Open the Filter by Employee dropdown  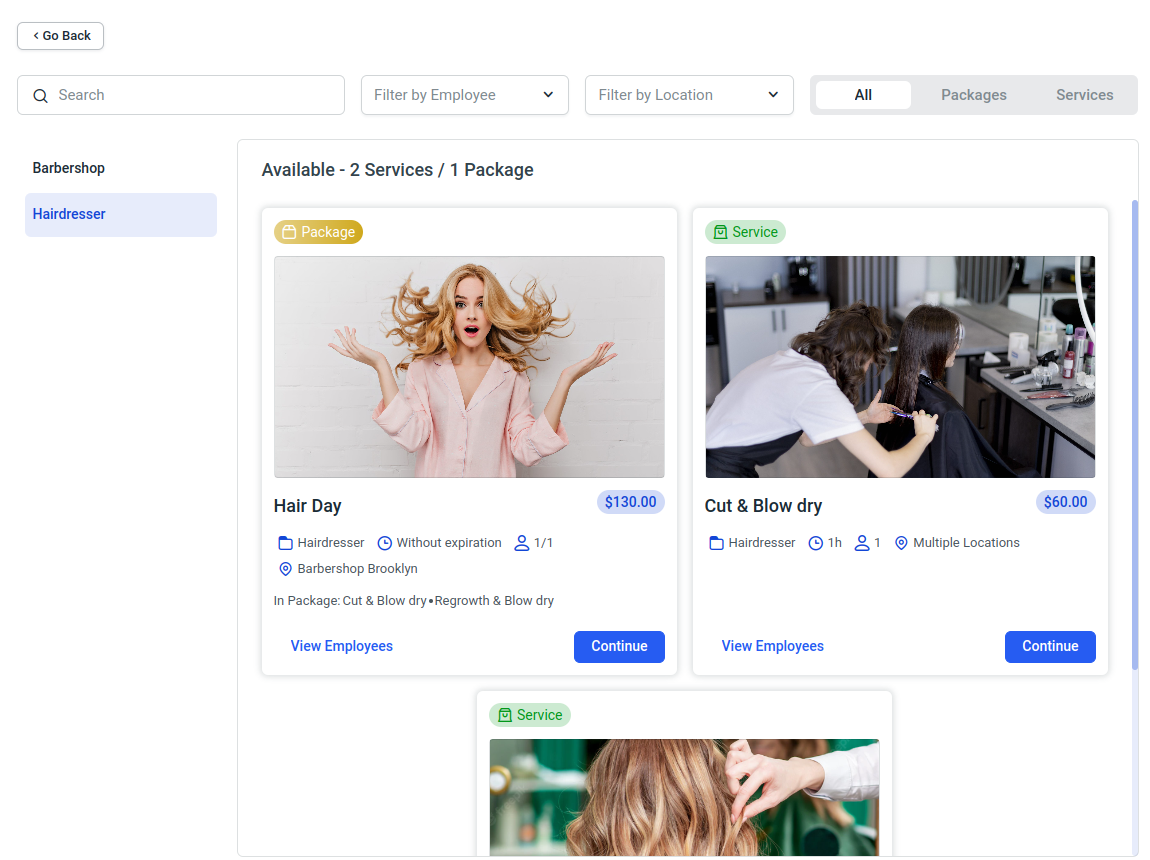464,95
